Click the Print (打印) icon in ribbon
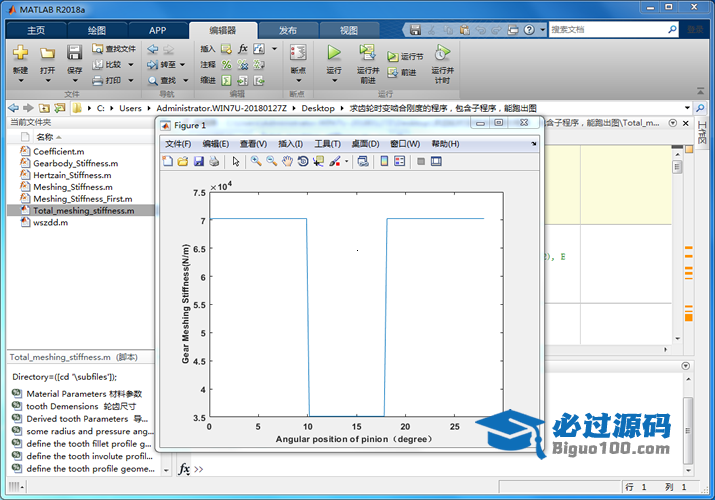Viewport: 715px width, 500px height. (98, 81)
